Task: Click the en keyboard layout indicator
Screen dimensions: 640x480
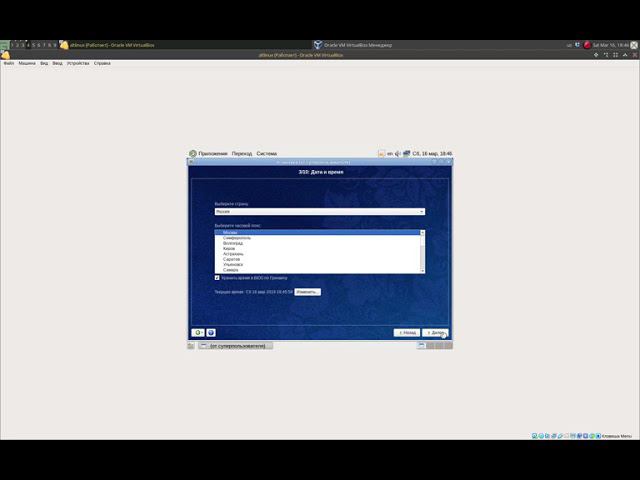Action: pos(390,153)
